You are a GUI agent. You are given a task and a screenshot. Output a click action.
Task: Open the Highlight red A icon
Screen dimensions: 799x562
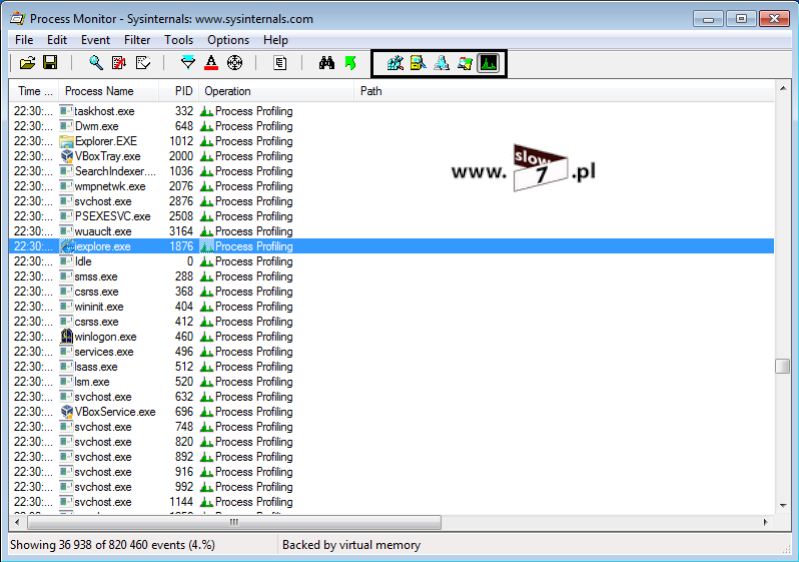[x=211, y=63]
